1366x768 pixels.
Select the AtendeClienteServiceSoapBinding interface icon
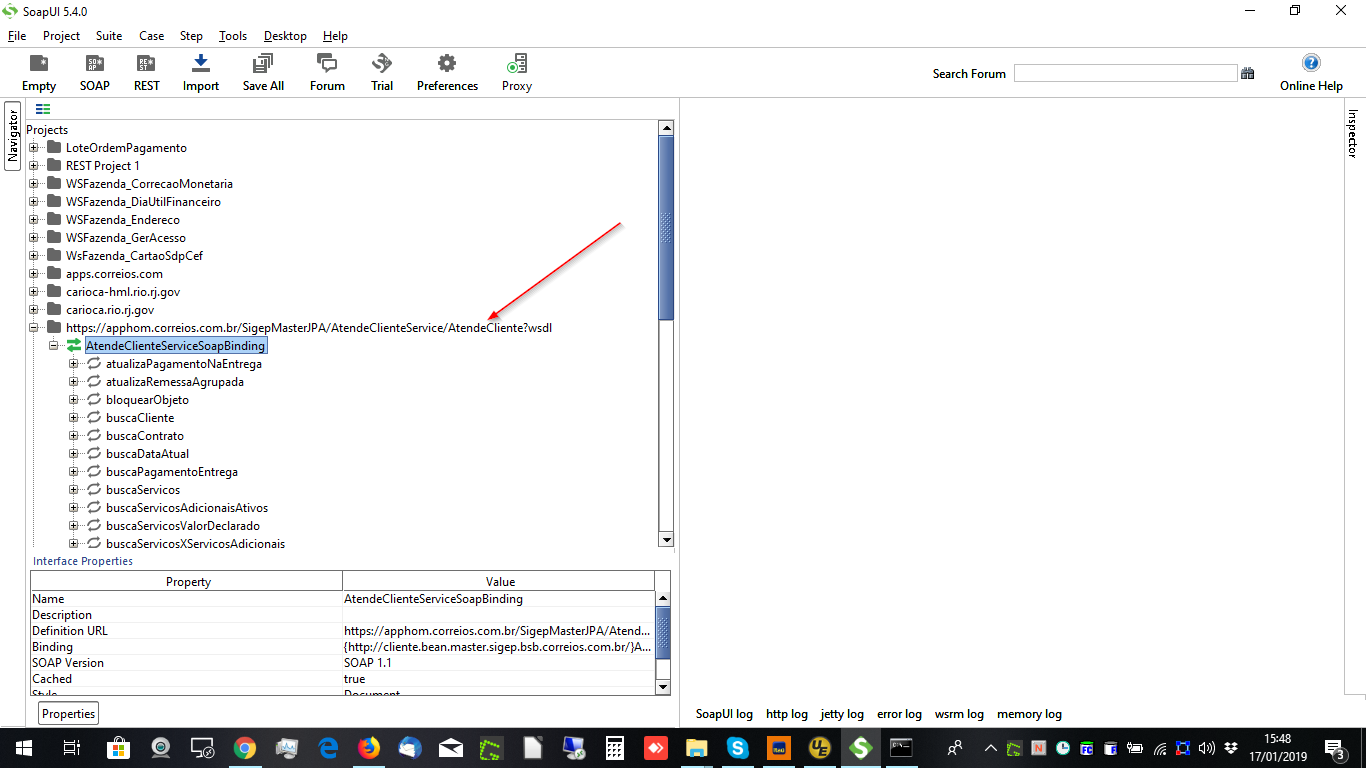click(74, 346)
